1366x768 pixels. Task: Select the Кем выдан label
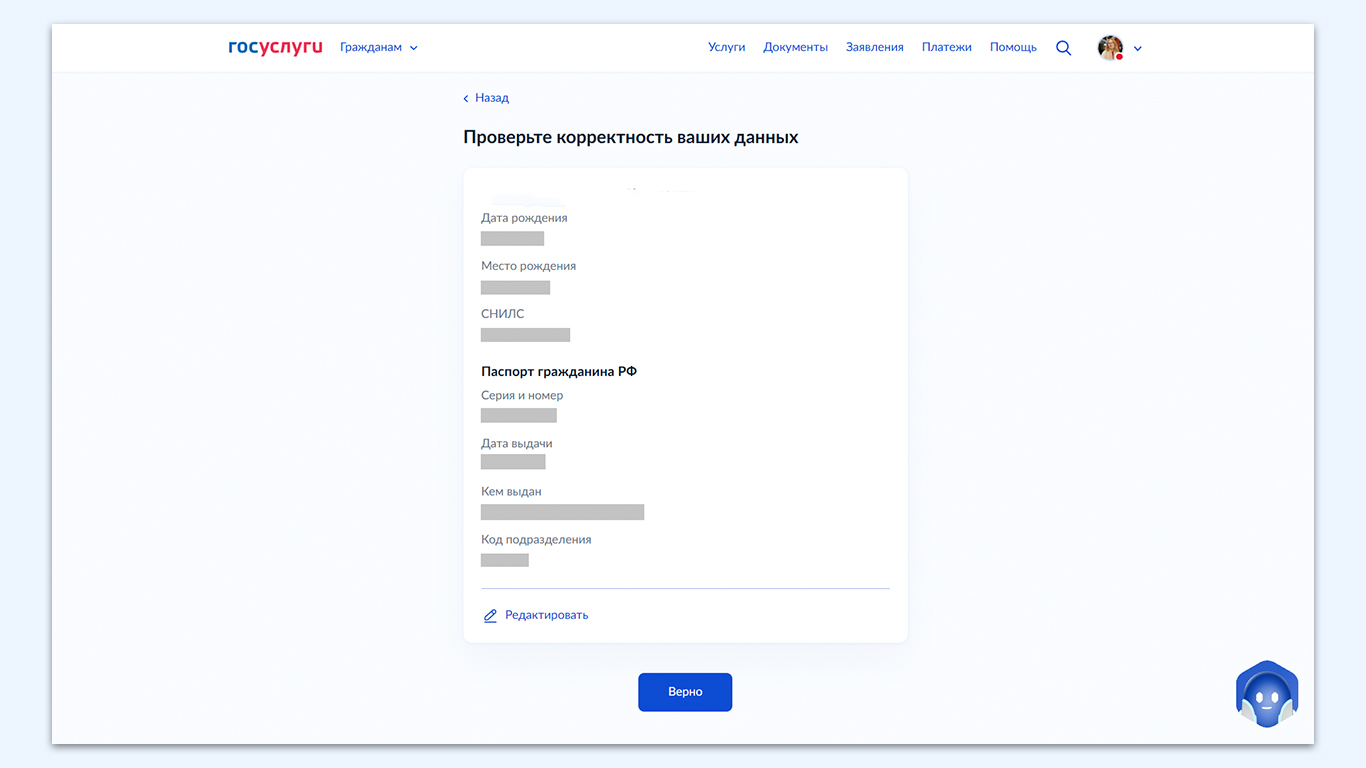(511, 491)
